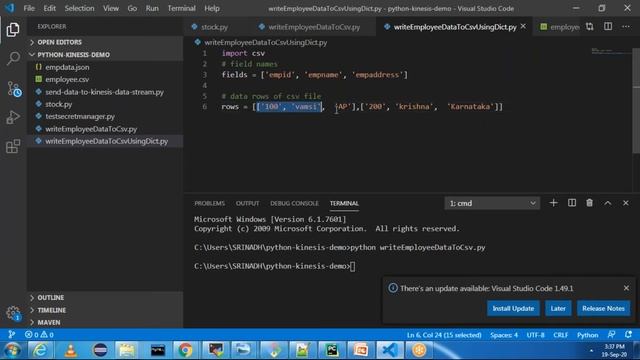
Task: Click the Install Update button
Action: pos(513,308)
